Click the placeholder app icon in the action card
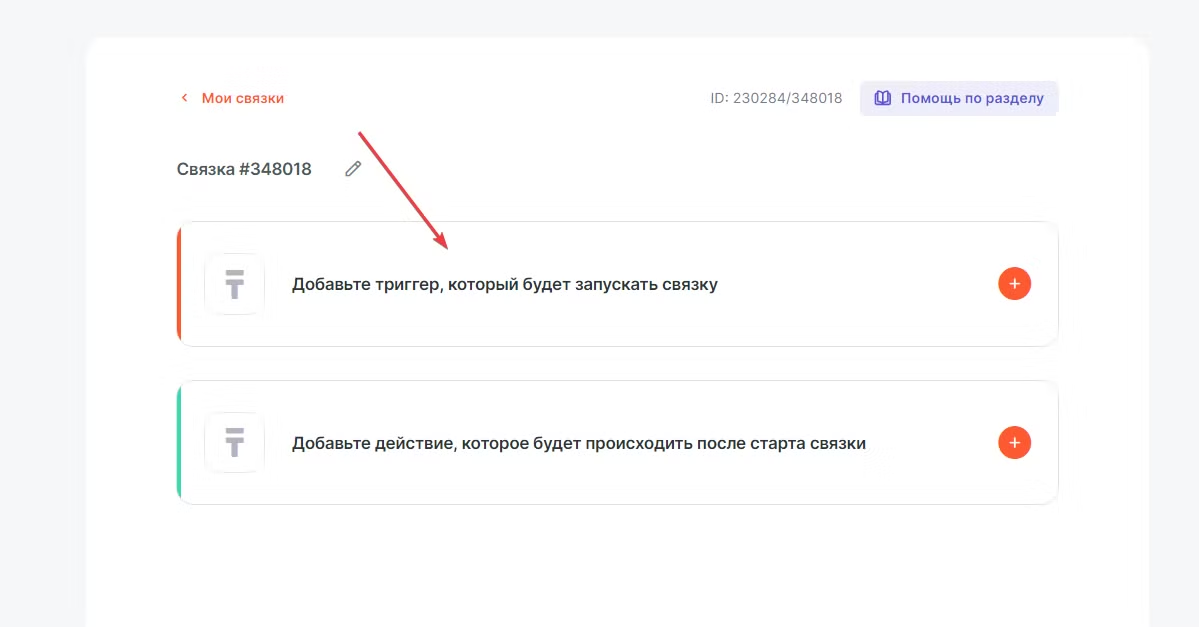Viewport: 1199px width, 627px height. coord(235,442)
